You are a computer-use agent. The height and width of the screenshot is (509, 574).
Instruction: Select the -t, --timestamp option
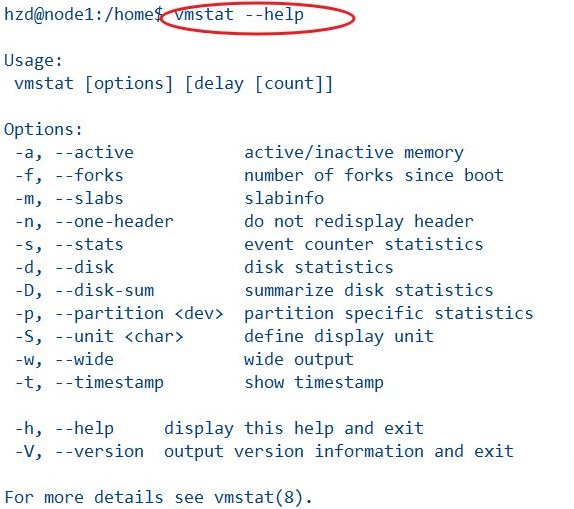pos(89,383)
